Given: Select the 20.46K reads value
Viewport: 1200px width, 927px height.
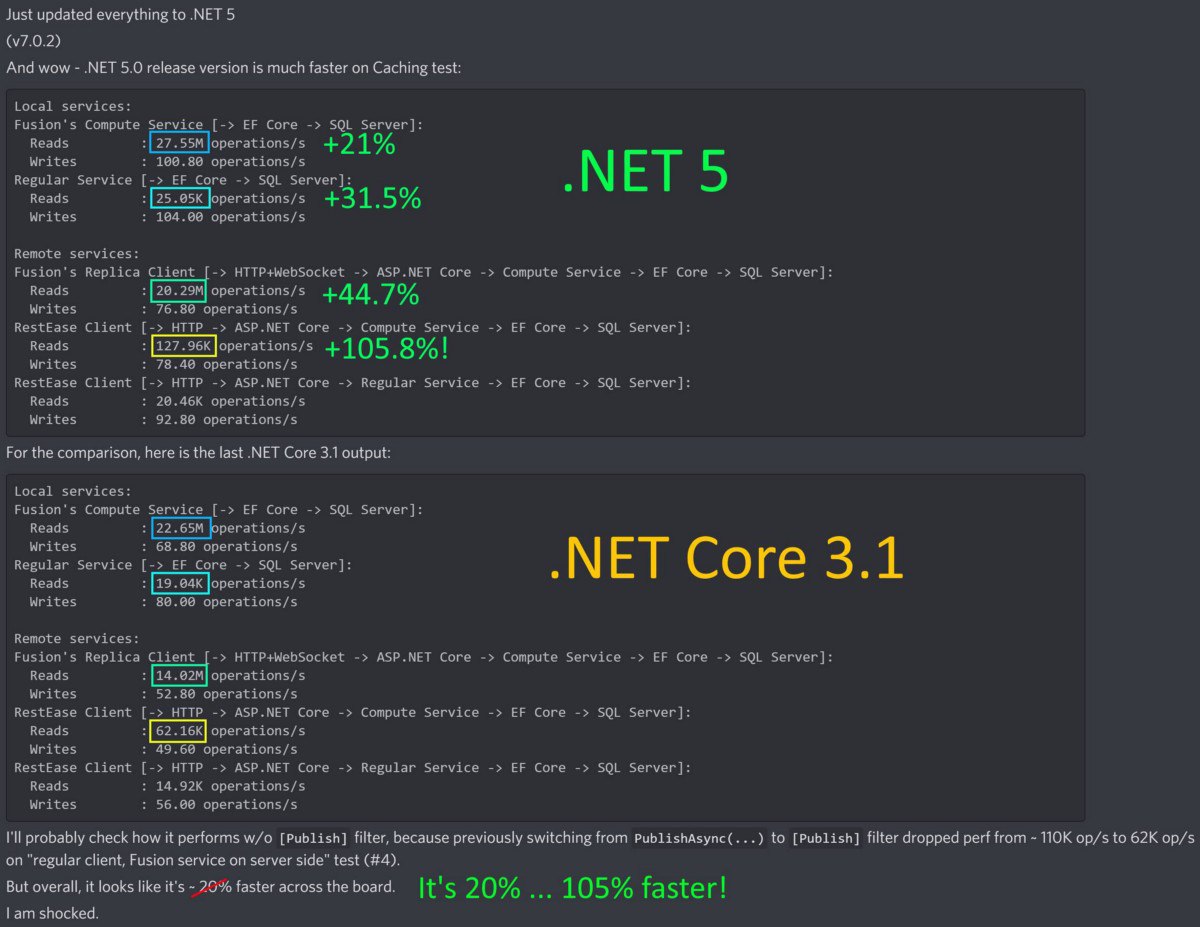Looking at the screenshot, I should pyautogui.click(x=180, y=401).
